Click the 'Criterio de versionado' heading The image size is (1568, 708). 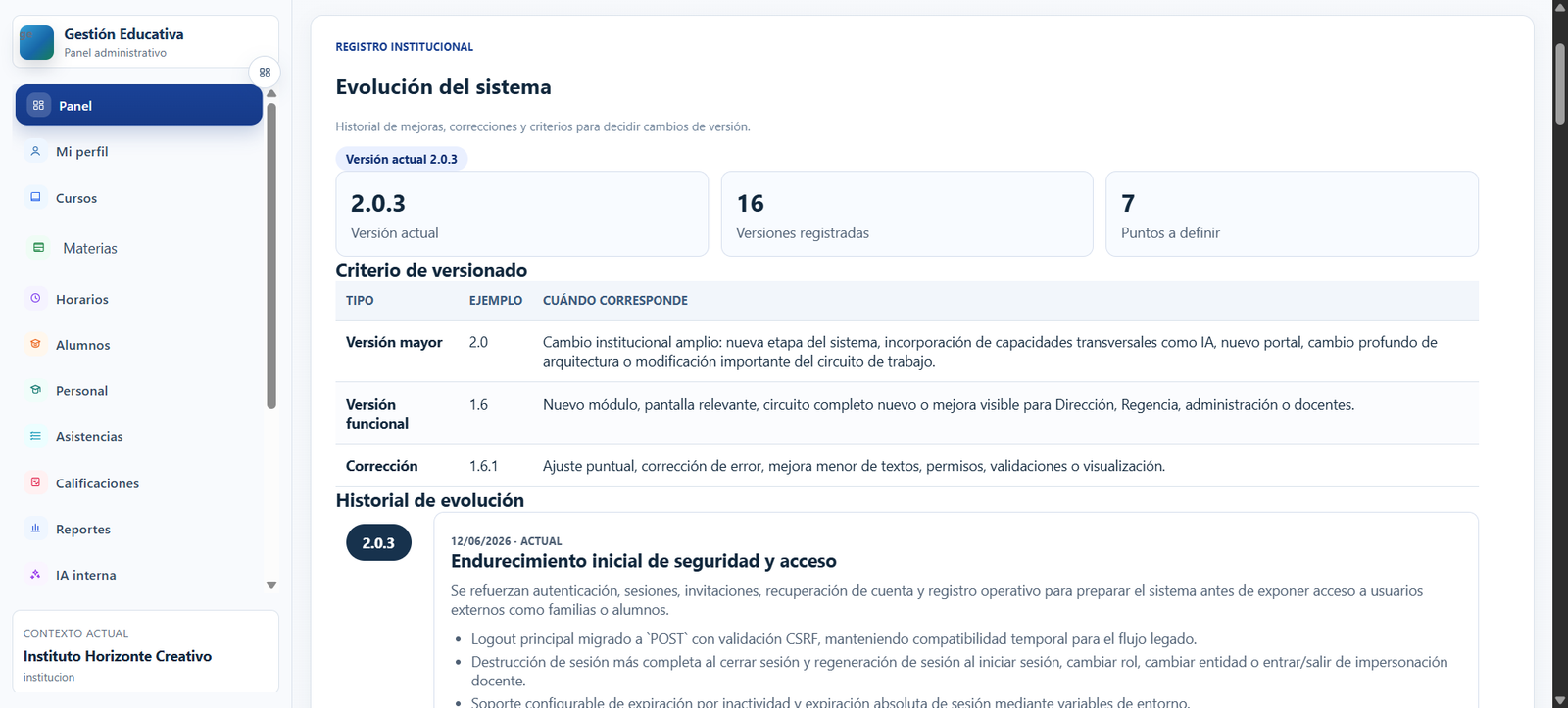pyautogui.click(x=431, y=270)
